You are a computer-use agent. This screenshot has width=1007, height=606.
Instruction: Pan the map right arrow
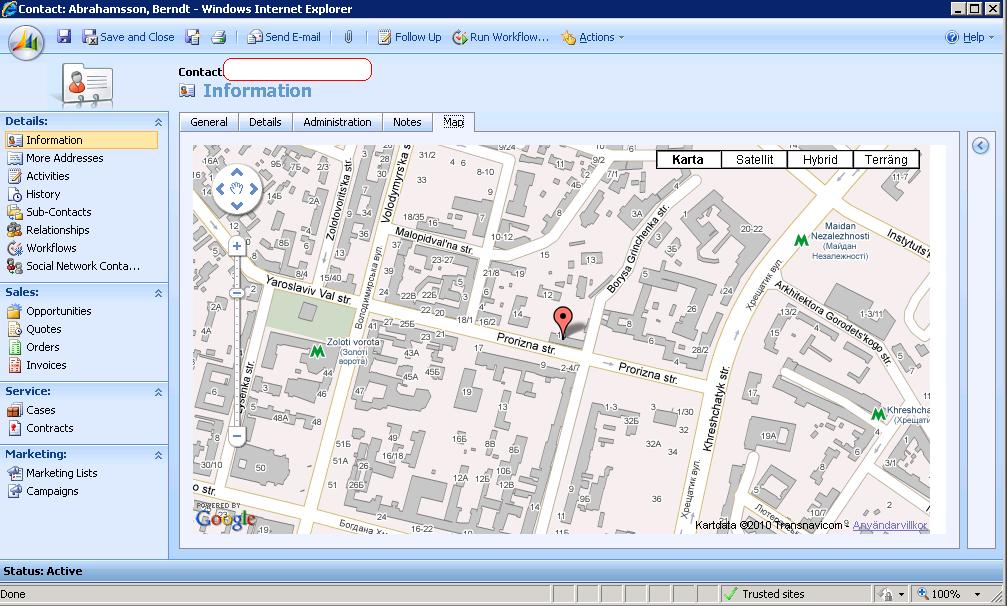pyautogui.click(x=254, y=189)
